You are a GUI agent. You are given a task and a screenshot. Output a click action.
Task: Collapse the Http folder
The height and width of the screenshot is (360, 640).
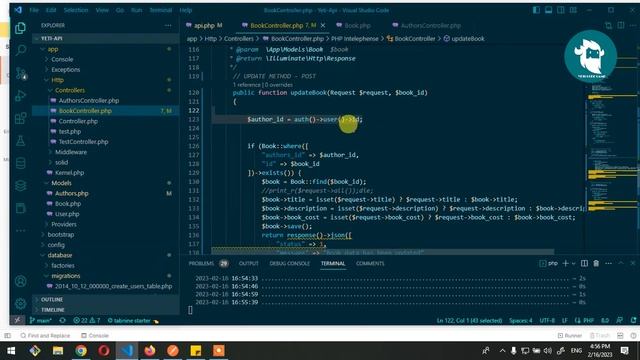click(57, 80)
